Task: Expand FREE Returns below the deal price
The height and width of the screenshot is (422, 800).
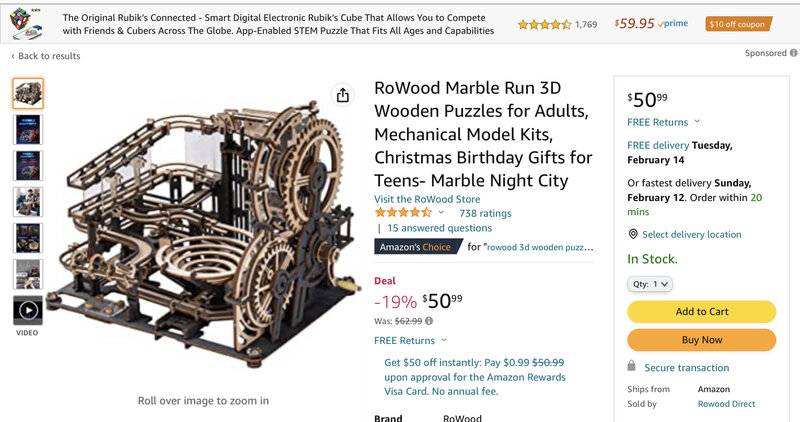Action: click(444, 341)
